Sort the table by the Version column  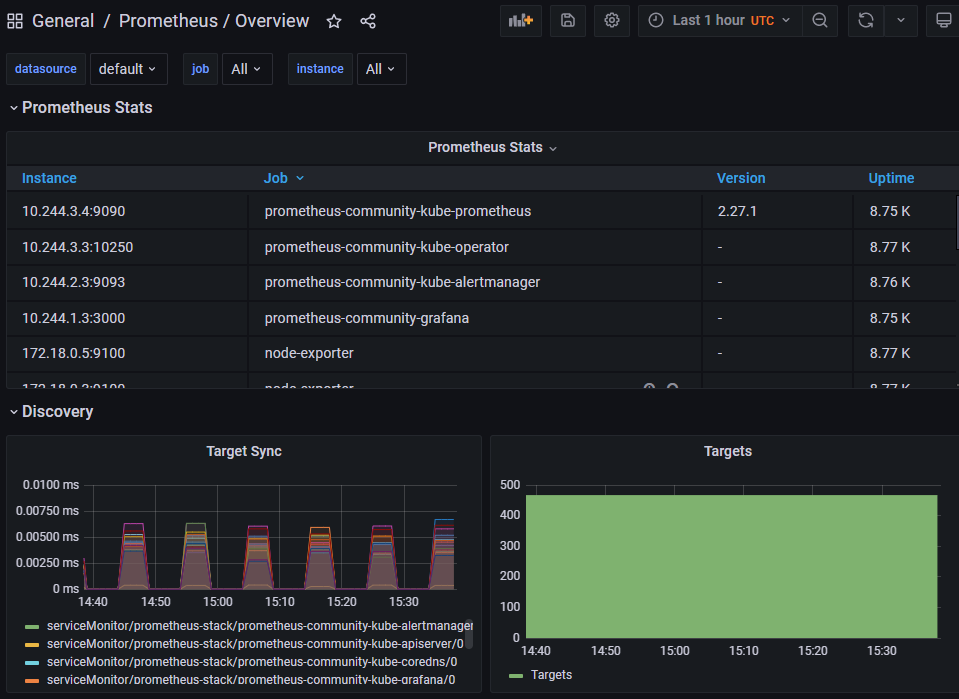[740, 178]
